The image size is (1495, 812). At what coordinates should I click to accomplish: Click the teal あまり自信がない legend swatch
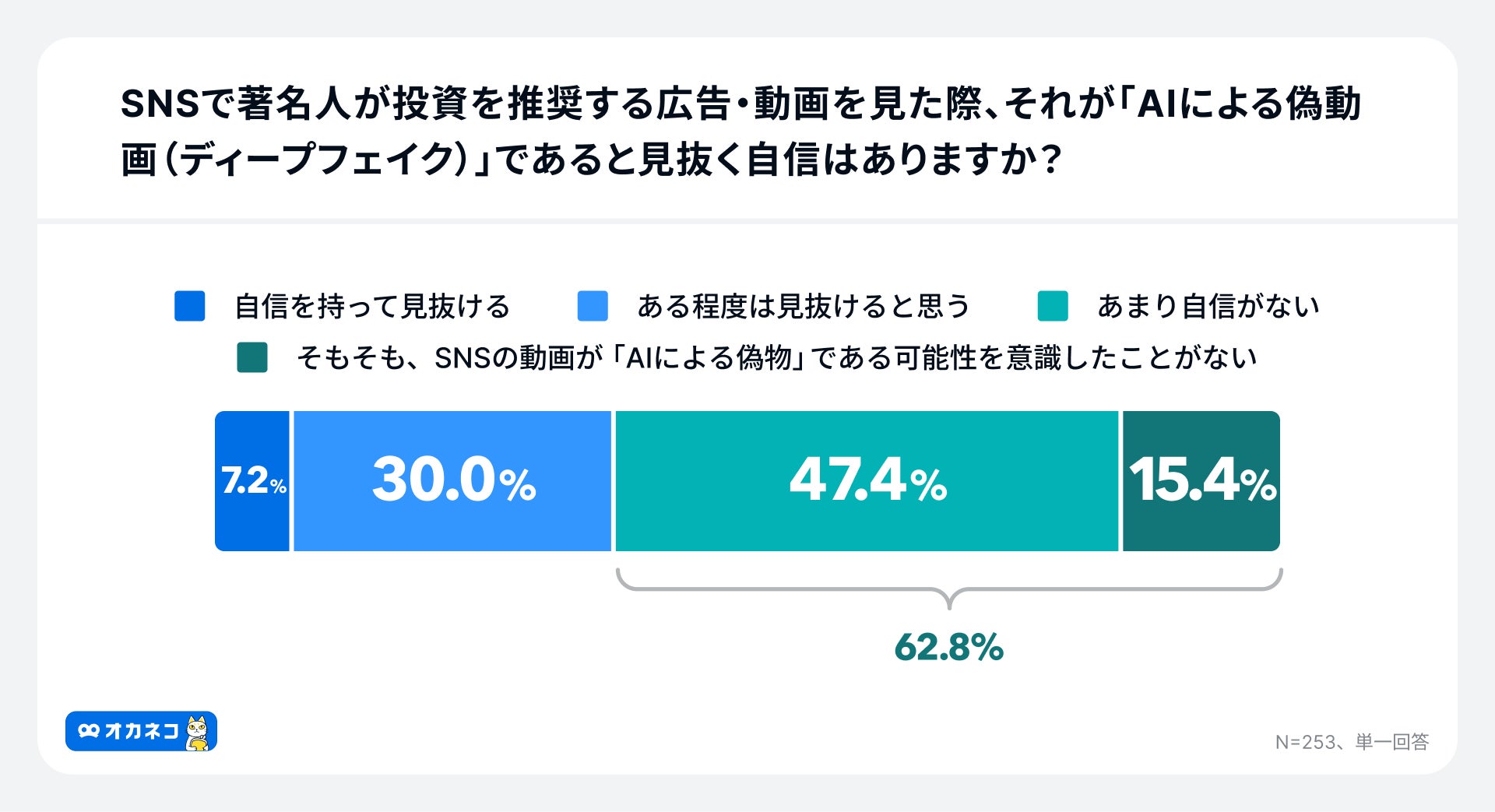(1053, 306)
